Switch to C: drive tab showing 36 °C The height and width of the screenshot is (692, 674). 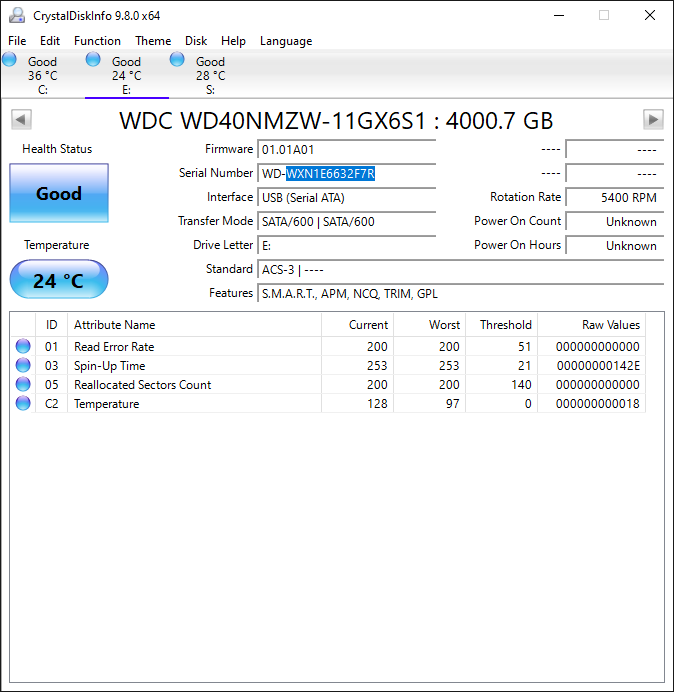pyautogui.click(x=43, y=75)
